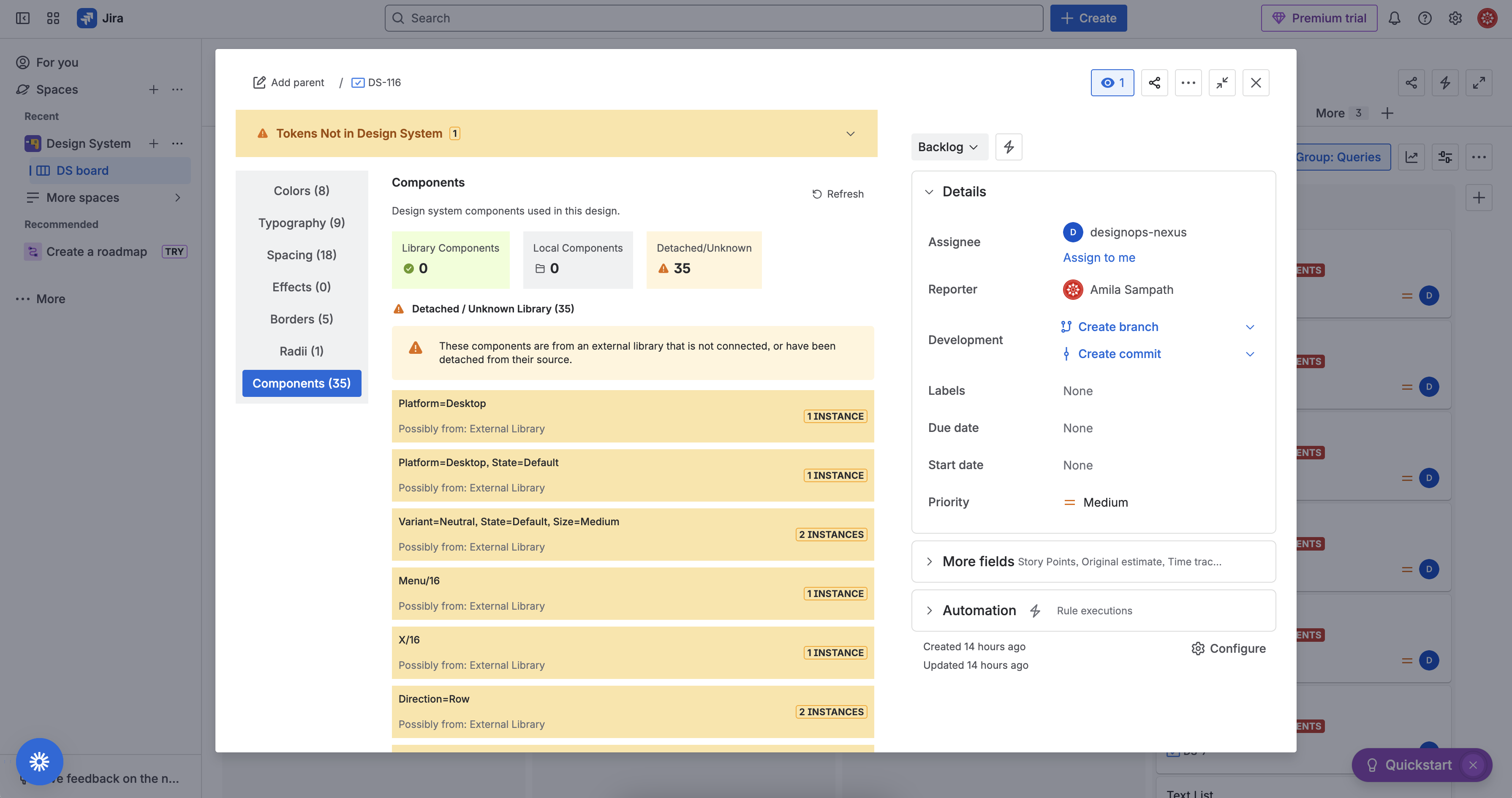This screenshot has height=798, width=1512.
Task: Click the lightning automation icon beside Backlog
Action: (x=1009, y=147)
